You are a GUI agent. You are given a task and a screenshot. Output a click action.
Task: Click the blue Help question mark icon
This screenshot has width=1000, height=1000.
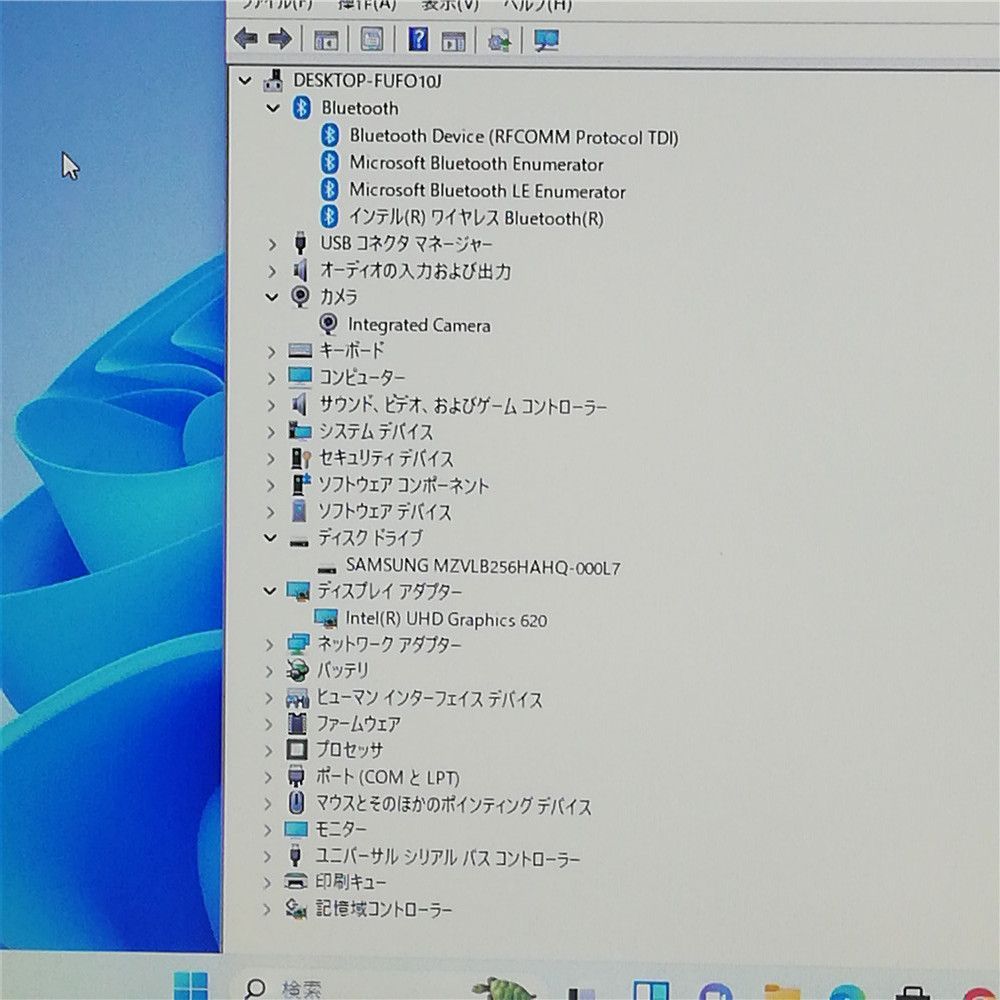pos(418,40)
